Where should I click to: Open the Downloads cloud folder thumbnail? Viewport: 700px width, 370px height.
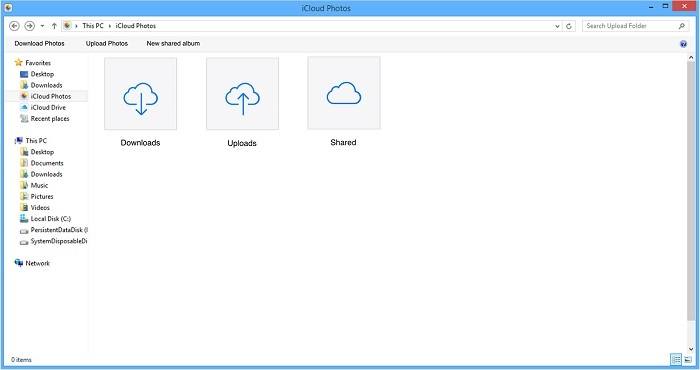click(x=141, y=94)
